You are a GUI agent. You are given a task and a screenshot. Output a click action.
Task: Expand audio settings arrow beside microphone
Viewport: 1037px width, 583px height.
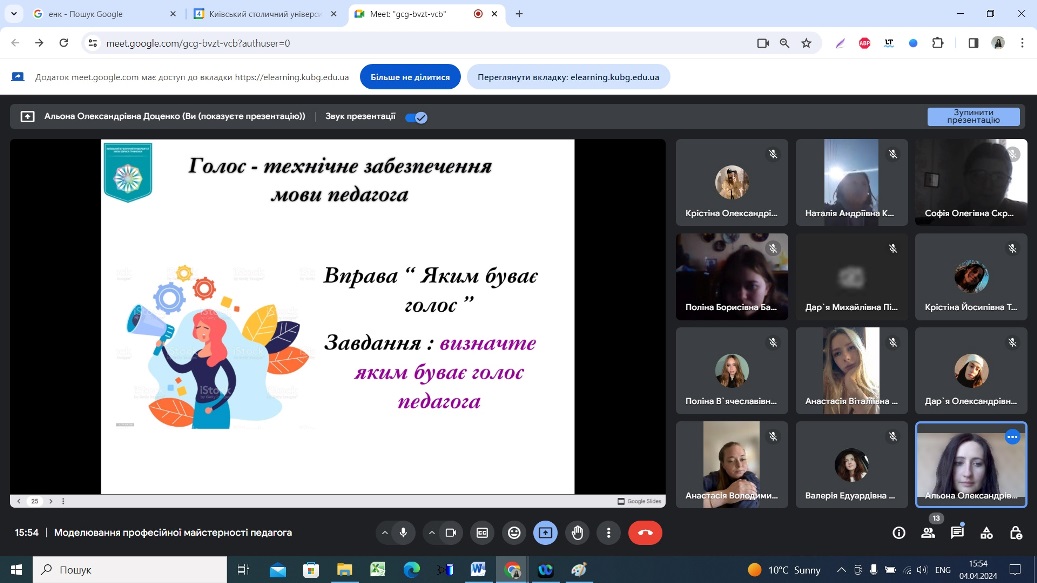pos(384,533)
